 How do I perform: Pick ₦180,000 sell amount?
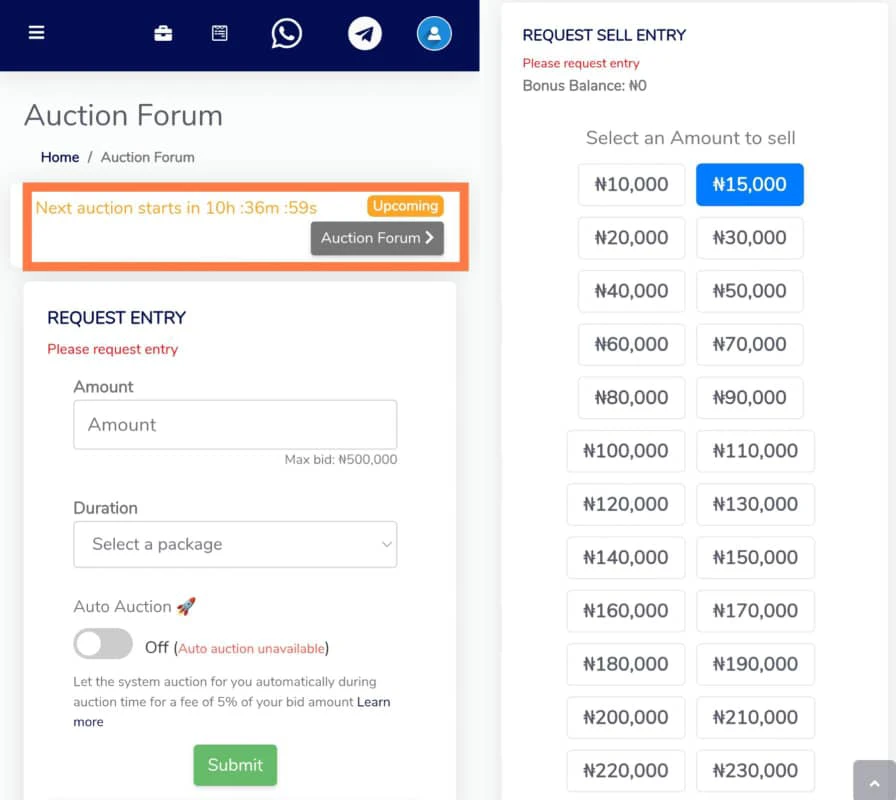(626, 663)
